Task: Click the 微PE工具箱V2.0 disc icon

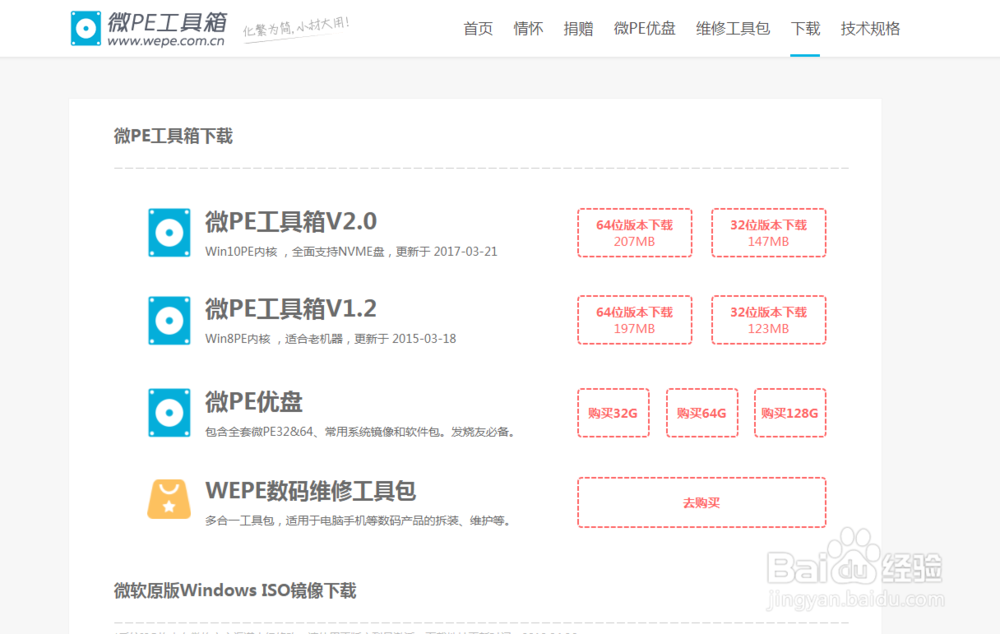Action: tap(169, 233)
